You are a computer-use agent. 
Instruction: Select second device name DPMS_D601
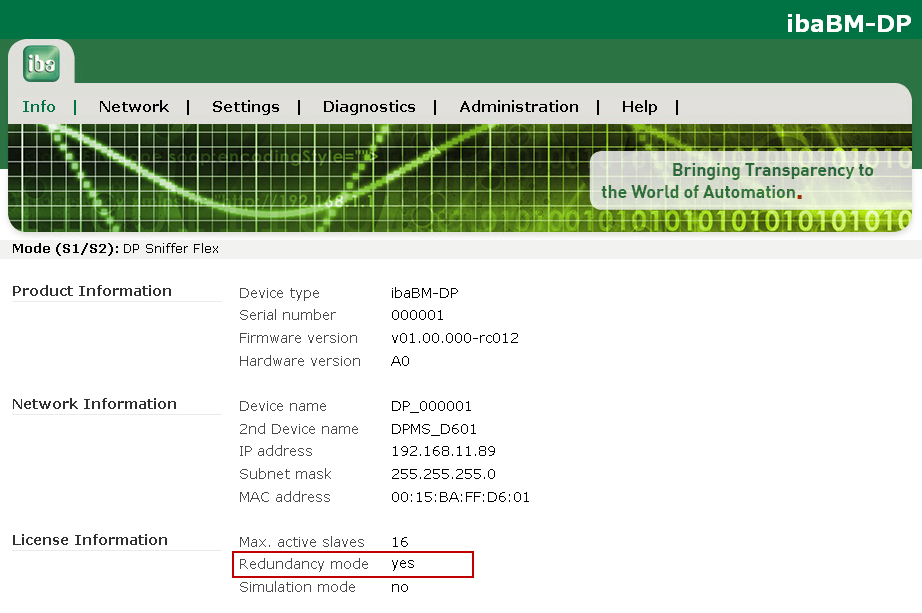[434, 429]
